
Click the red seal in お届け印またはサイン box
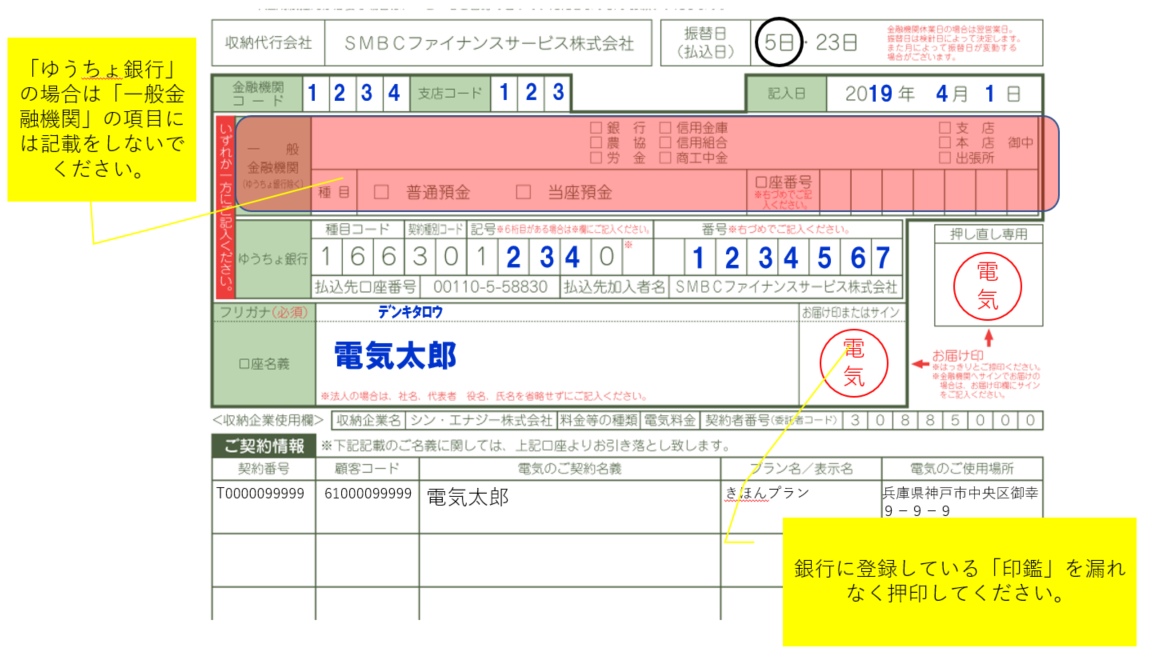[x=854, y=363]
